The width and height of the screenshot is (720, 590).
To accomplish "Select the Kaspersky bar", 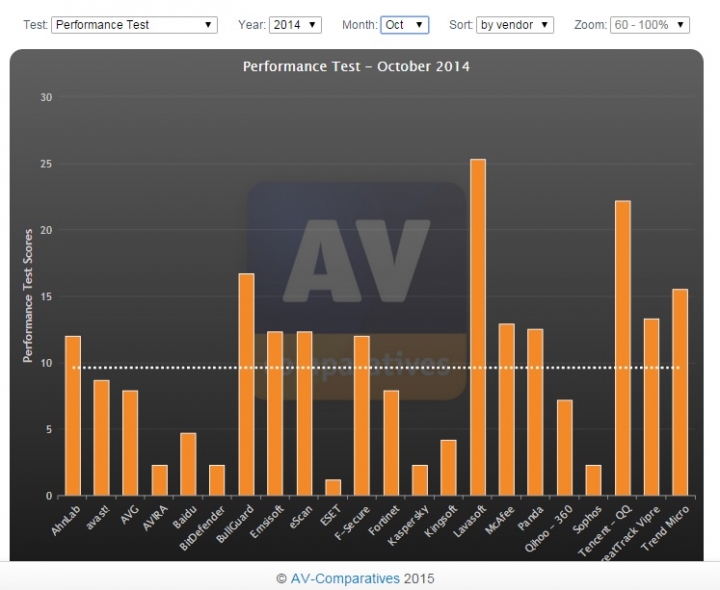I will point(420,481).
